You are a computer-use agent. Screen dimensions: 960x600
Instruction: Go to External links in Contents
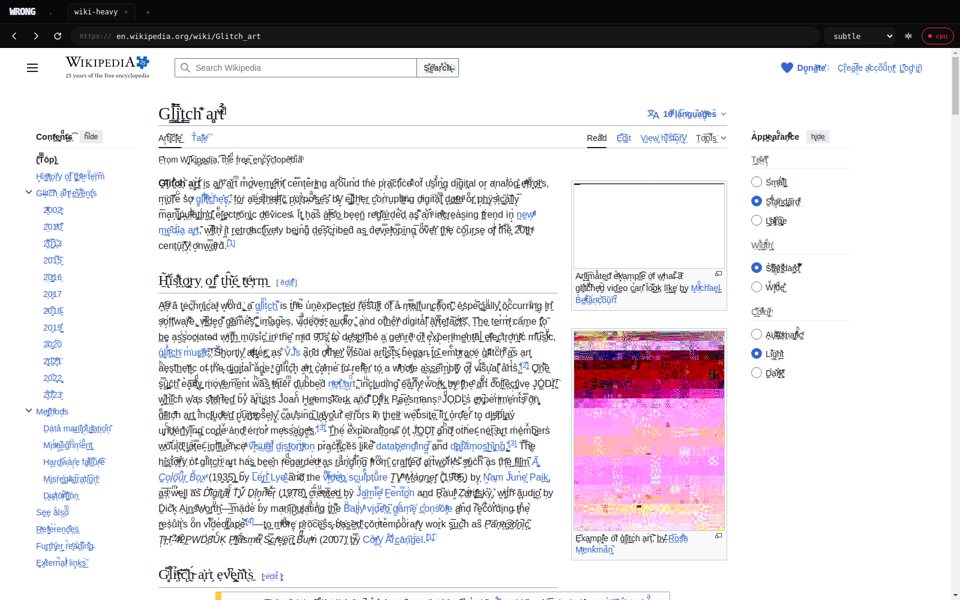61,563
